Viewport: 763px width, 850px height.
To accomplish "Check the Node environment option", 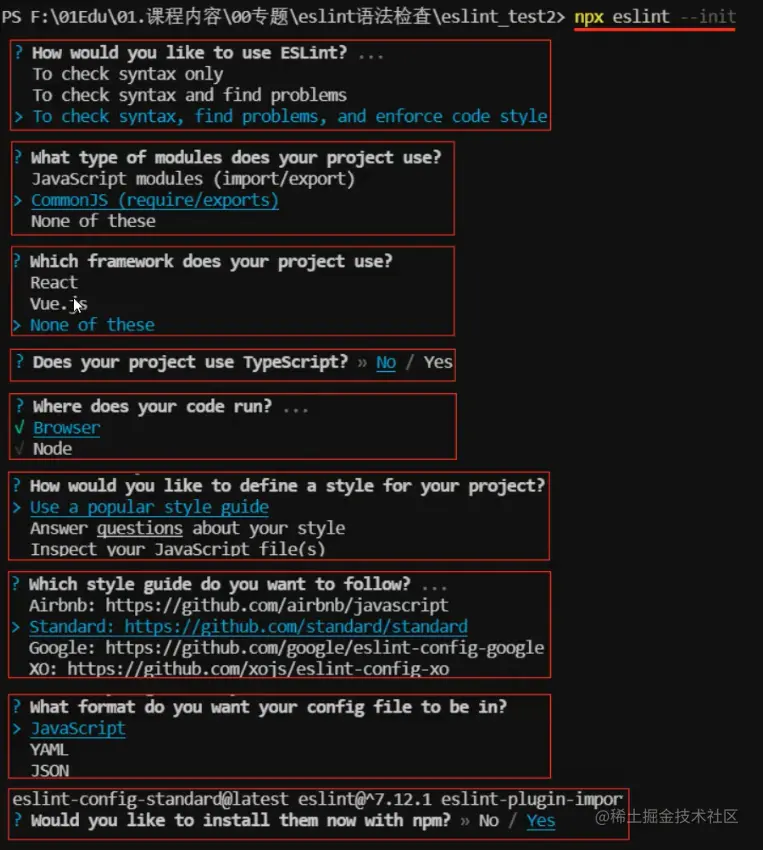I will tap(53, 449).
